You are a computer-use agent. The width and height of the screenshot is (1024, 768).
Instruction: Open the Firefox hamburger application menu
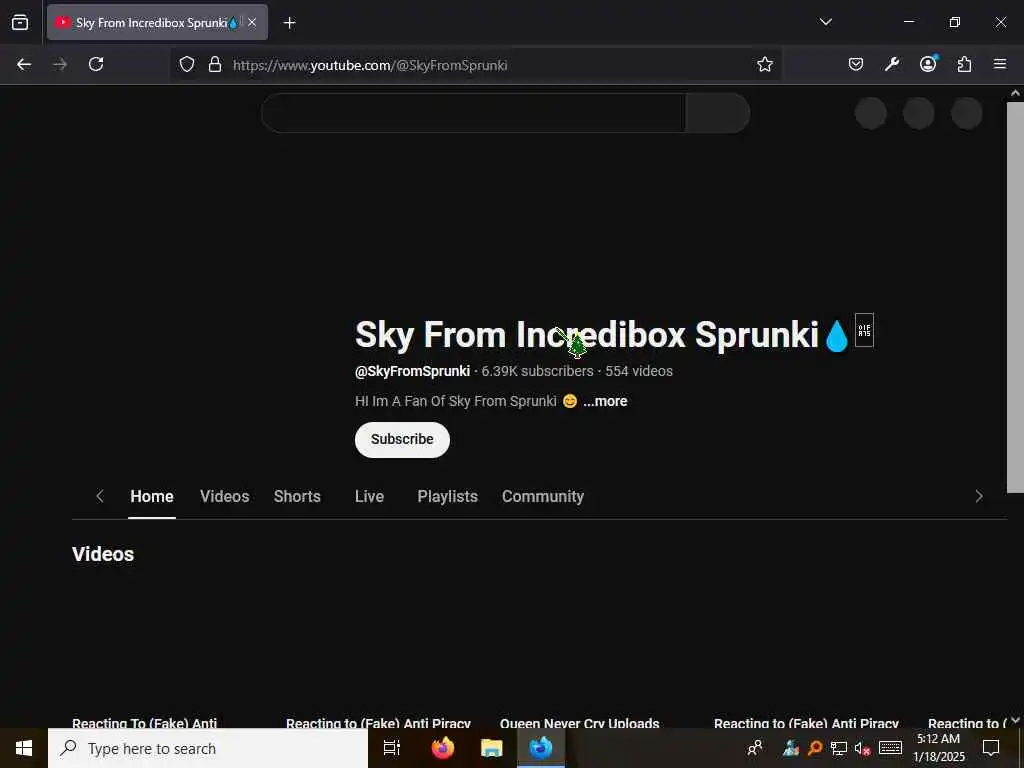pyautogui.click(x=1000, y=64)
